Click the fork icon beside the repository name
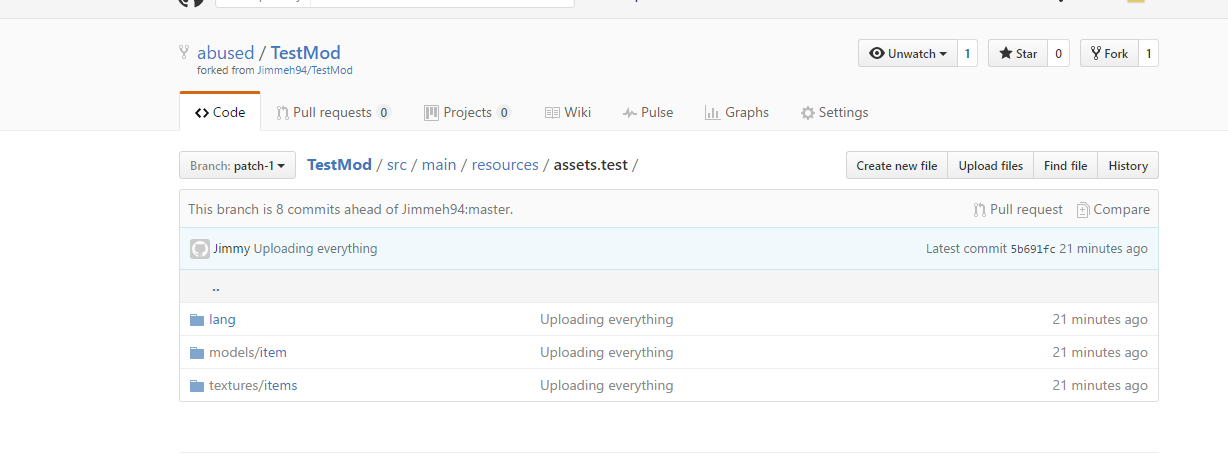Viewport: 1228px width, 460px height. (184, 52)
